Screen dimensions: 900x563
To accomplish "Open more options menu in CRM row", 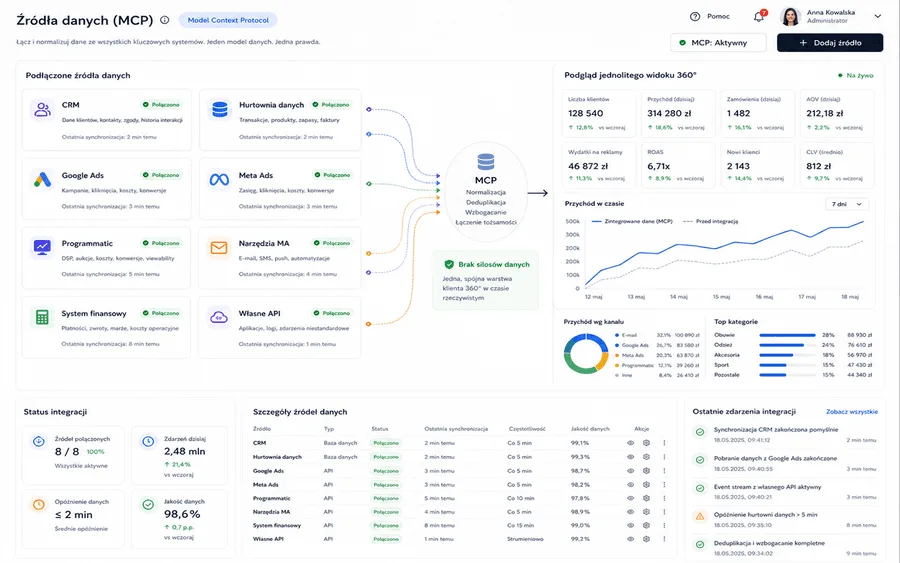I will 664,443.
